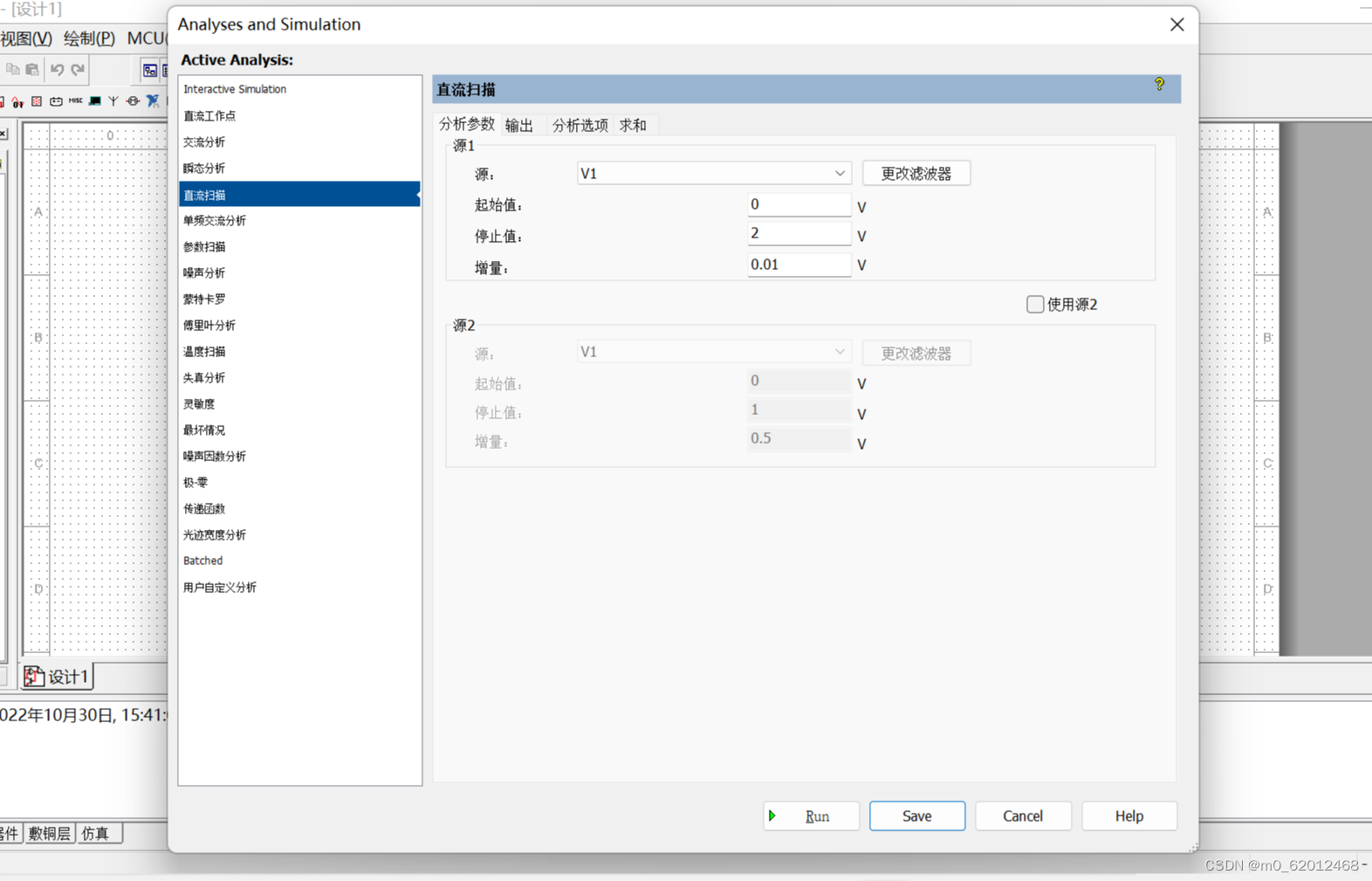The image size is (1372, 881).
Task: Click the Copy icon in Multisim toolbar
Action: (13, 69)
